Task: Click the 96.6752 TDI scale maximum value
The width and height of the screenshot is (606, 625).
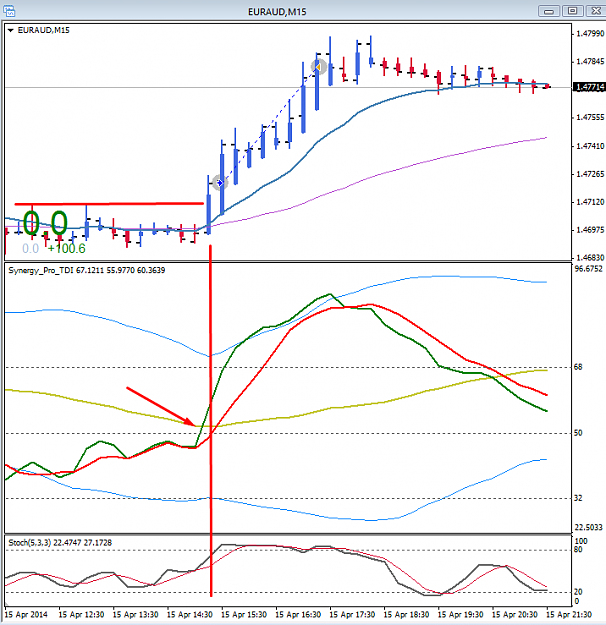Action: tap(588, 269)
